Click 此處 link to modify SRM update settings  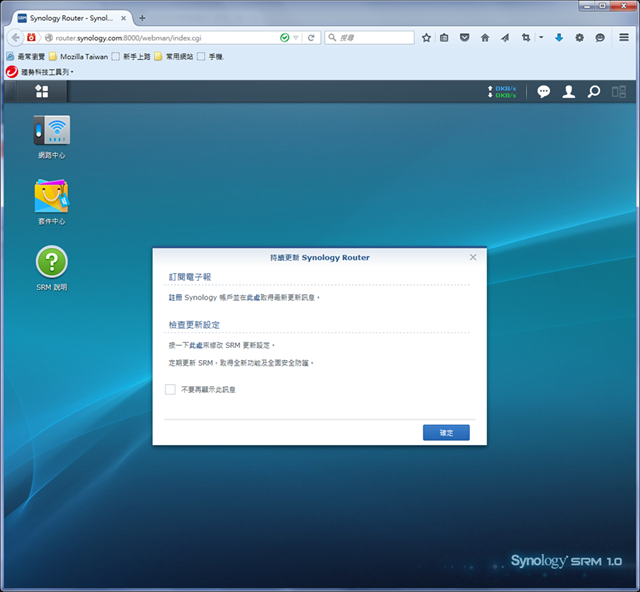[x=196, y=345]
